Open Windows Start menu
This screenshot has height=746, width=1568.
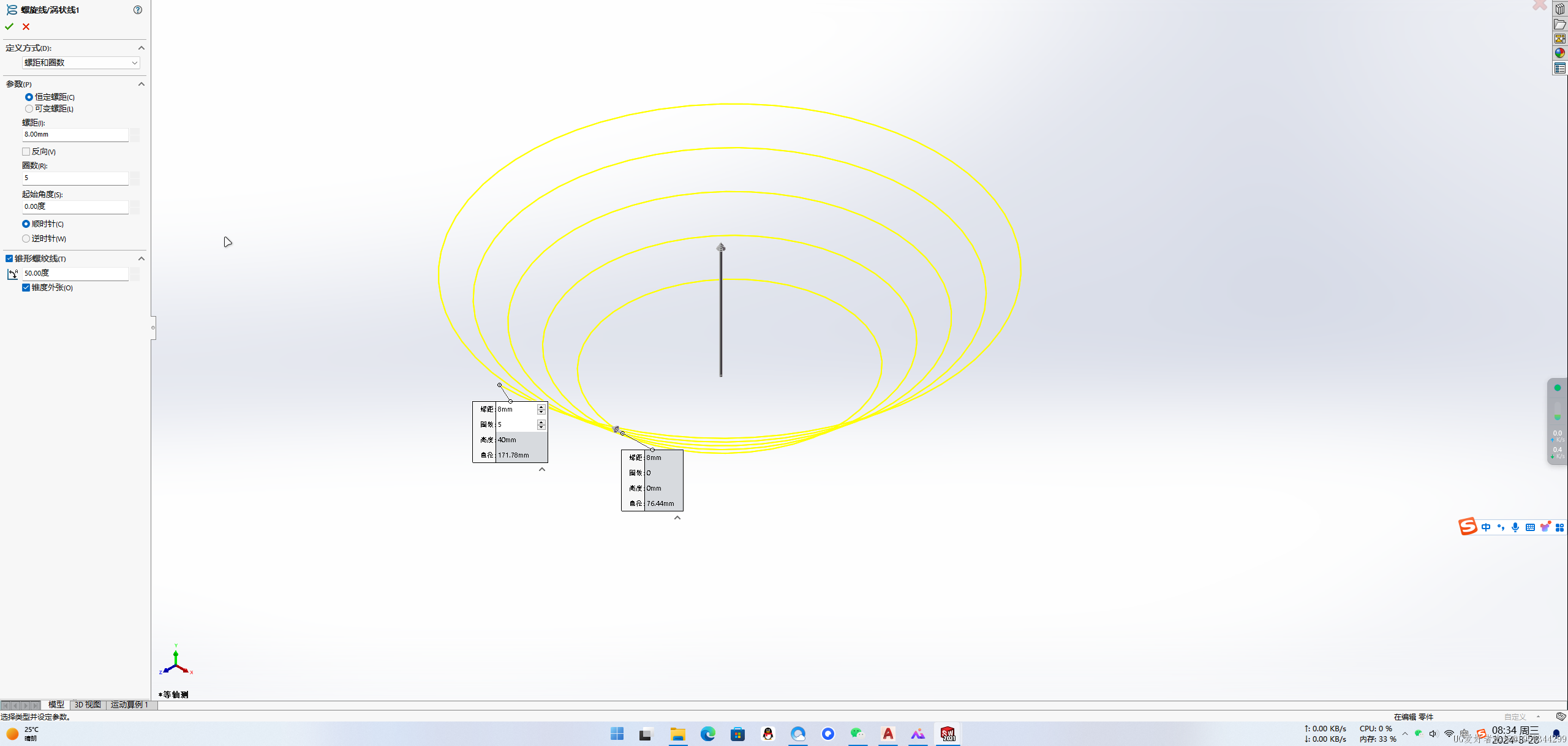pos(617,734)
